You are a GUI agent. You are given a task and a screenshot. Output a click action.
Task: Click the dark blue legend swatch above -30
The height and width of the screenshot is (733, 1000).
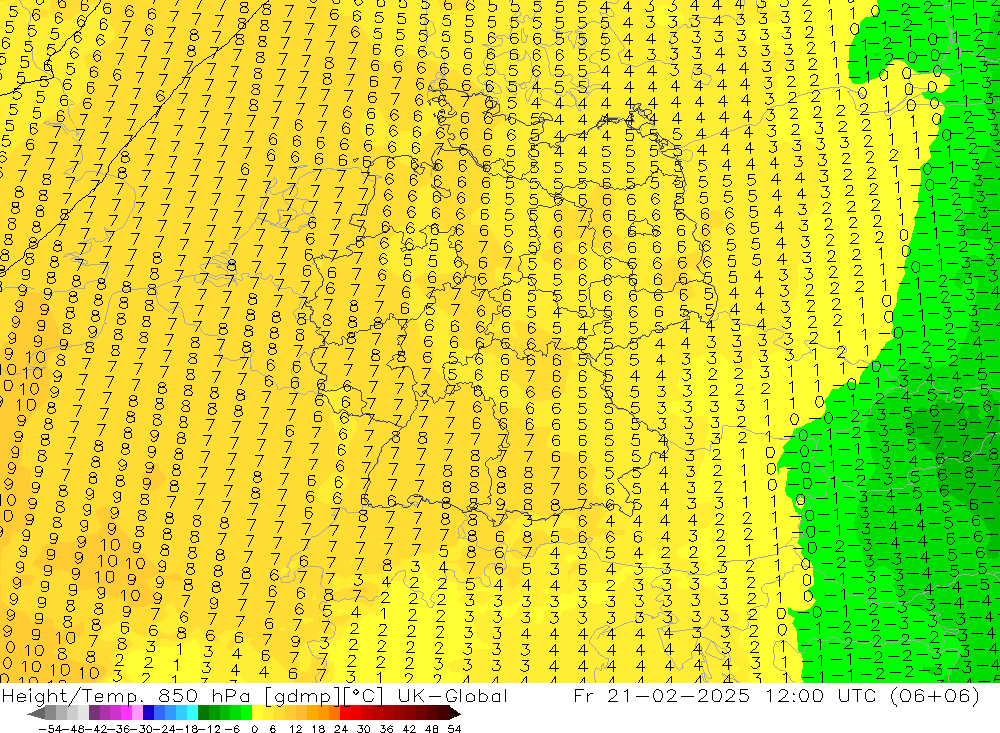(148, 713)
